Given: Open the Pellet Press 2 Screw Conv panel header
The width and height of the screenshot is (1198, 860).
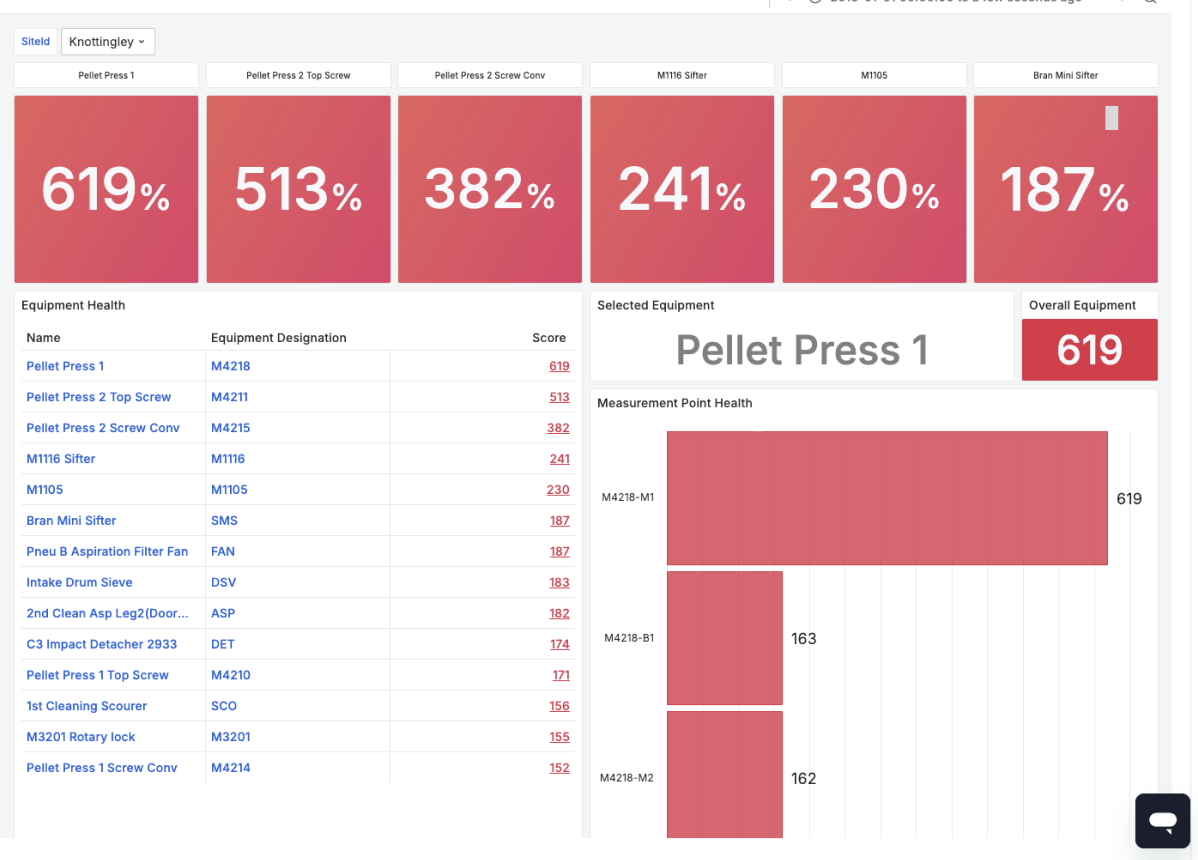Looking at the screenshot, I should click(490, 75).
